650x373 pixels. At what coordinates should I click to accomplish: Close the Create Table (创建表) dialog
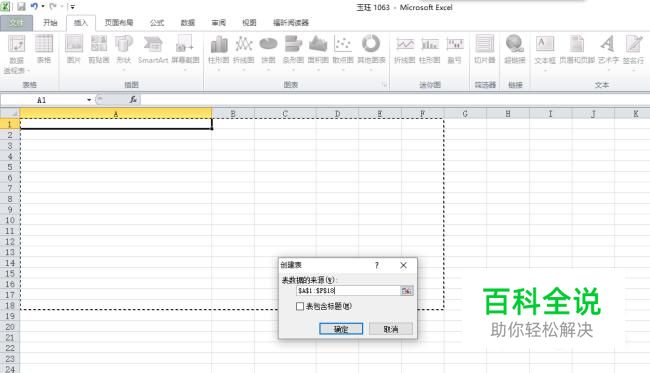tap(403, 265)
